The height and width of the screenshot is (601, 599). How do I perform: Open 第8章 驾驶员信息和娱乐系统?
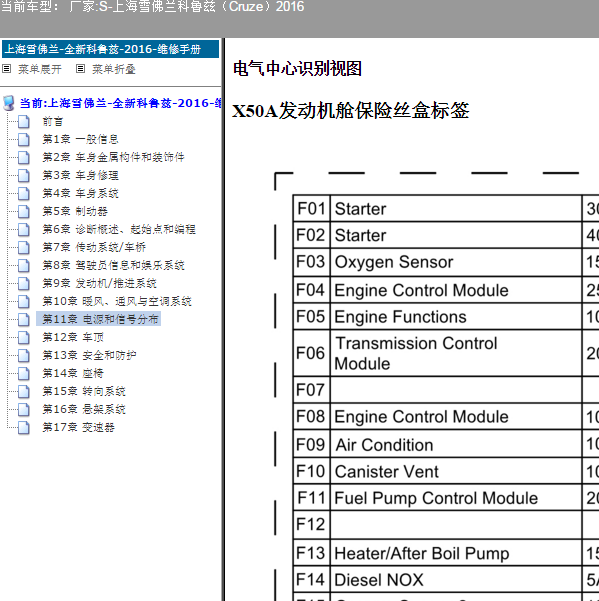(x=113, y=266)
